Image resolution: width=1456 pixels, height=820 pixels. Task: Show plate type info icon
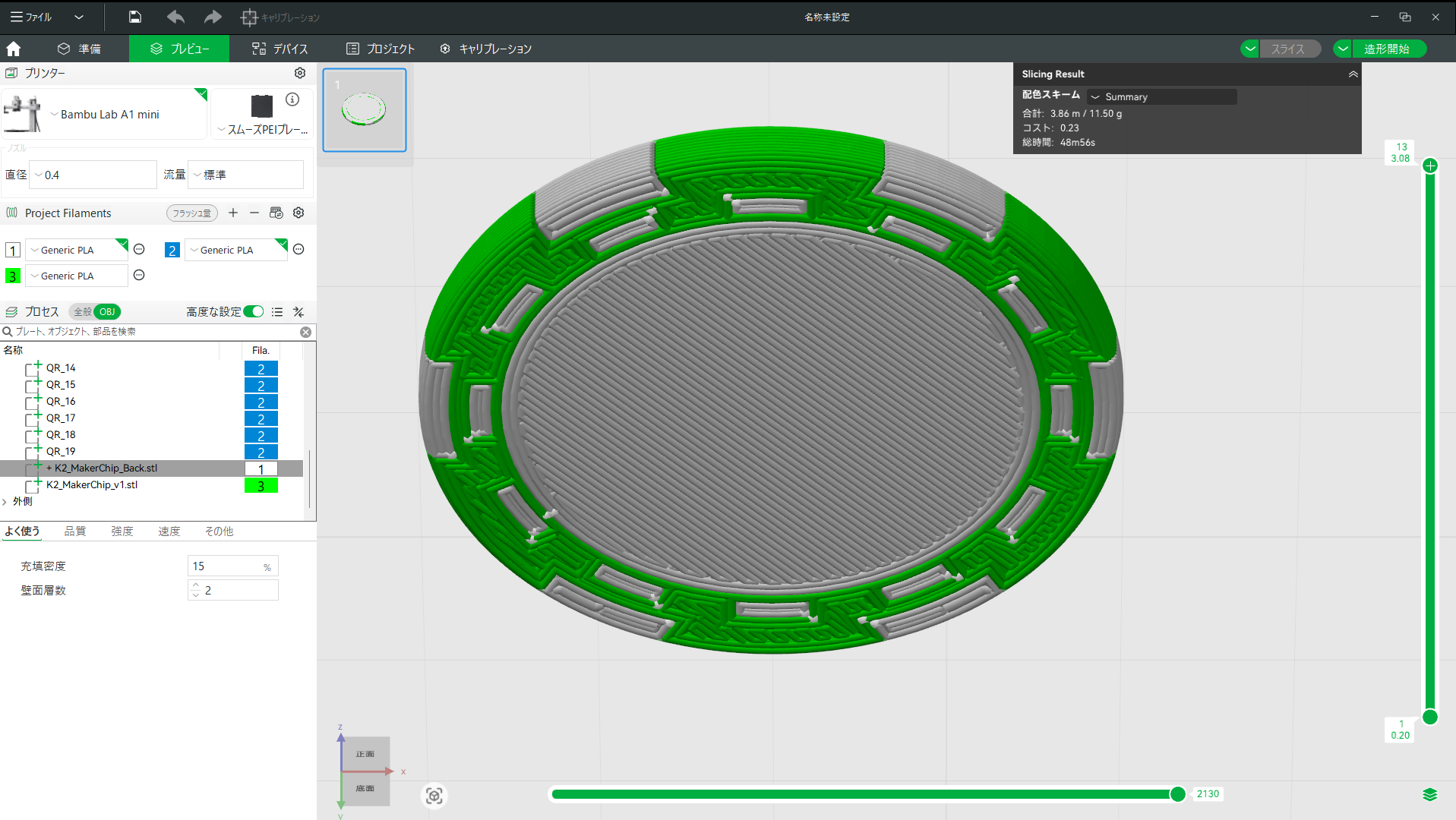(x=292, y=99)
